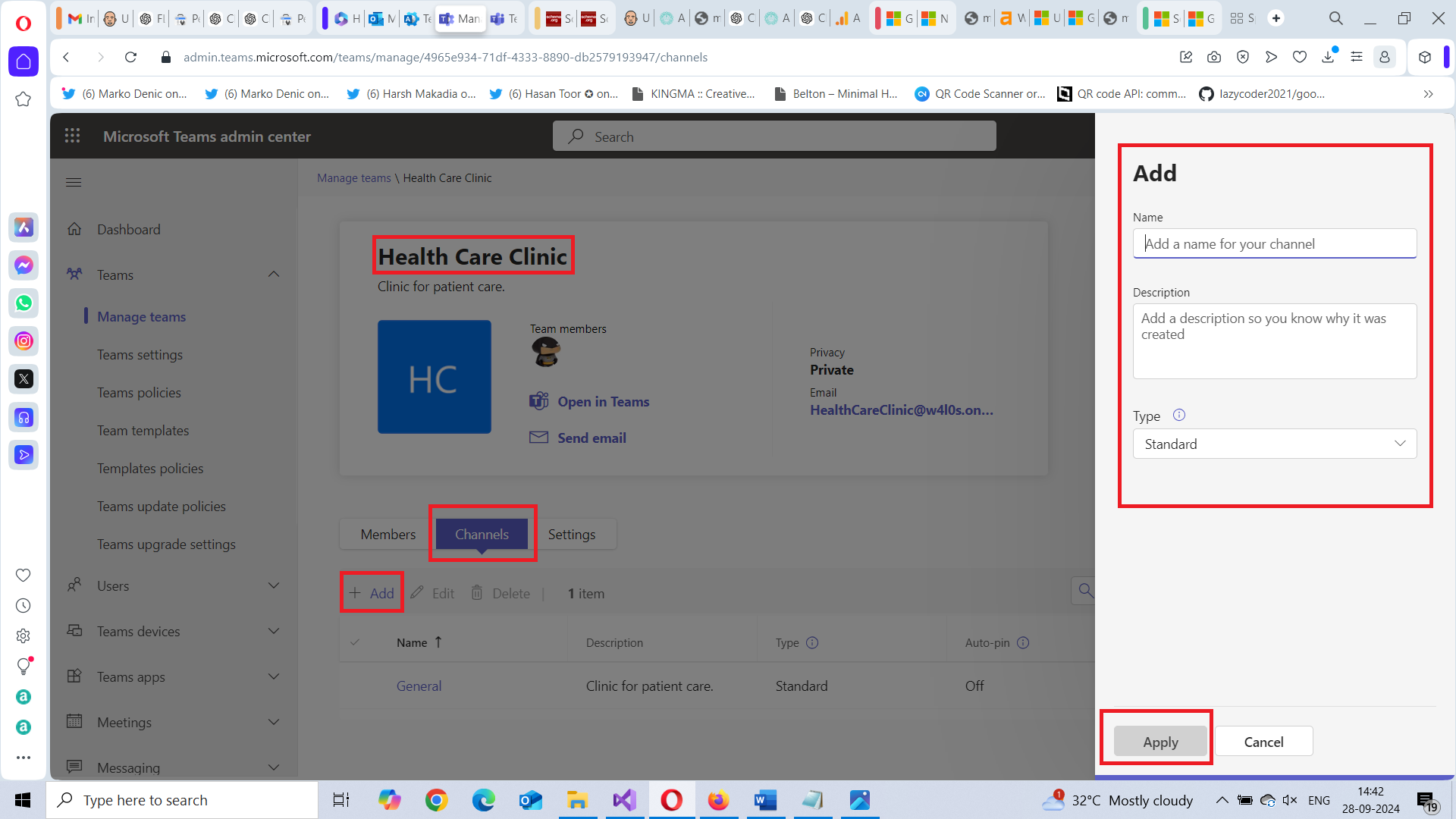Sort channels by Name column
This screenshot has height=819, width=1456.
coord(419,642)
